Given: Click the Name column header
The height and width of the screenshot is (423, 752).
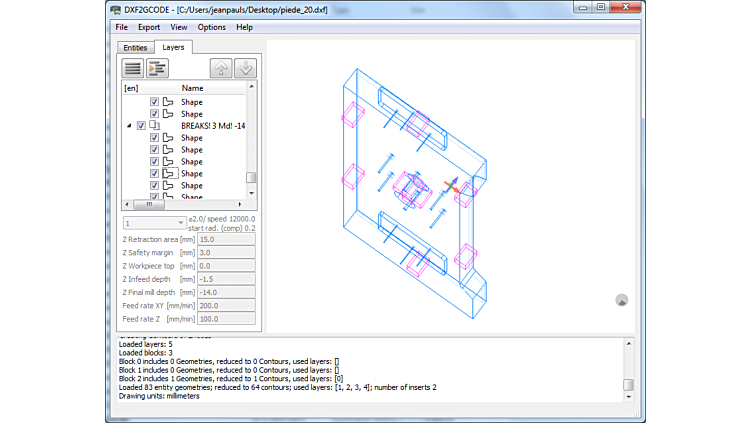Looking at the screenshot, I should click(x=192, y=88).
